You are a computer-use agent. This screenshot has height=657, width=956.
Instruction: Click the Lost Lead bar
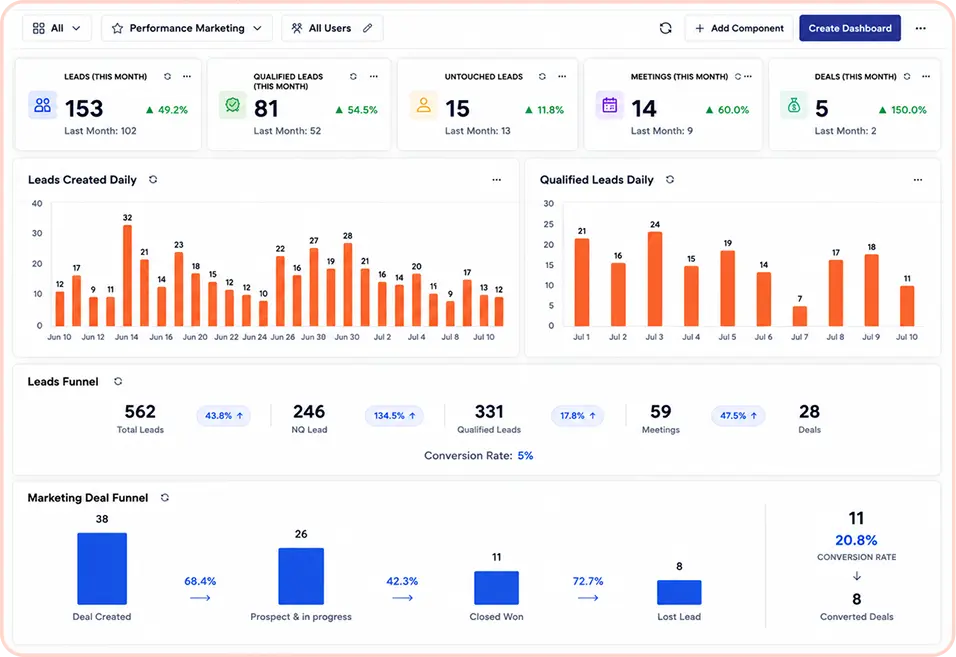(679, 592)
